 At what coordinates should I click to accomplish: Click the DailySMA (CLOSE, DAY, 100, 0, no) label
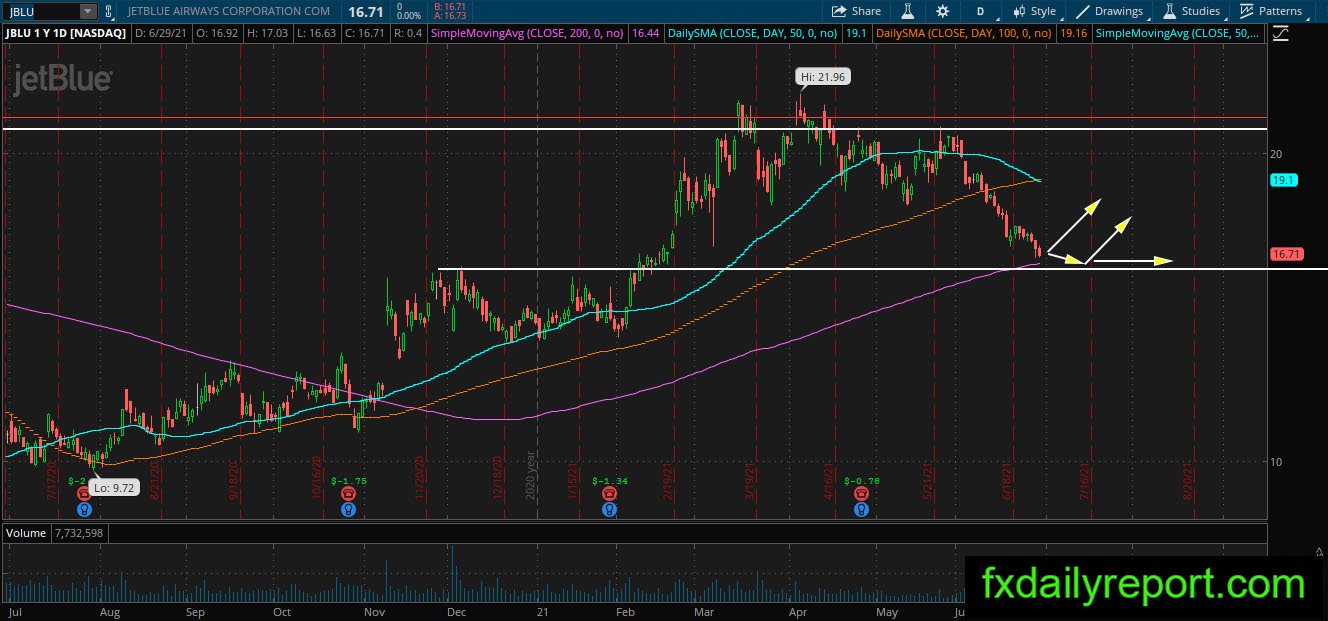click(x=963, y=33)
